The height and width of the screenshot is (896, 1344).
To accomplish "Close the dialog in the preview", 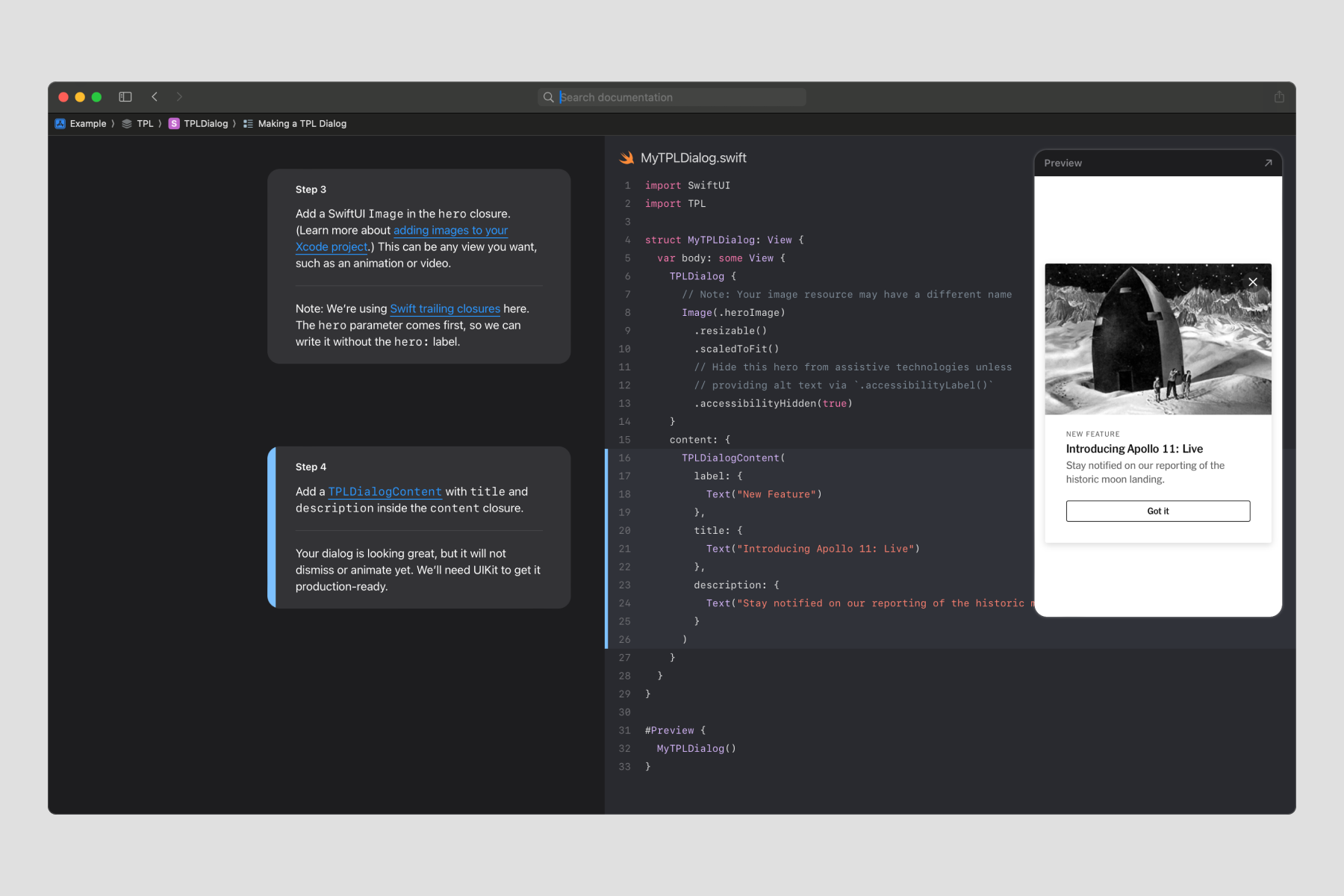I will (x=1253, y=282).
